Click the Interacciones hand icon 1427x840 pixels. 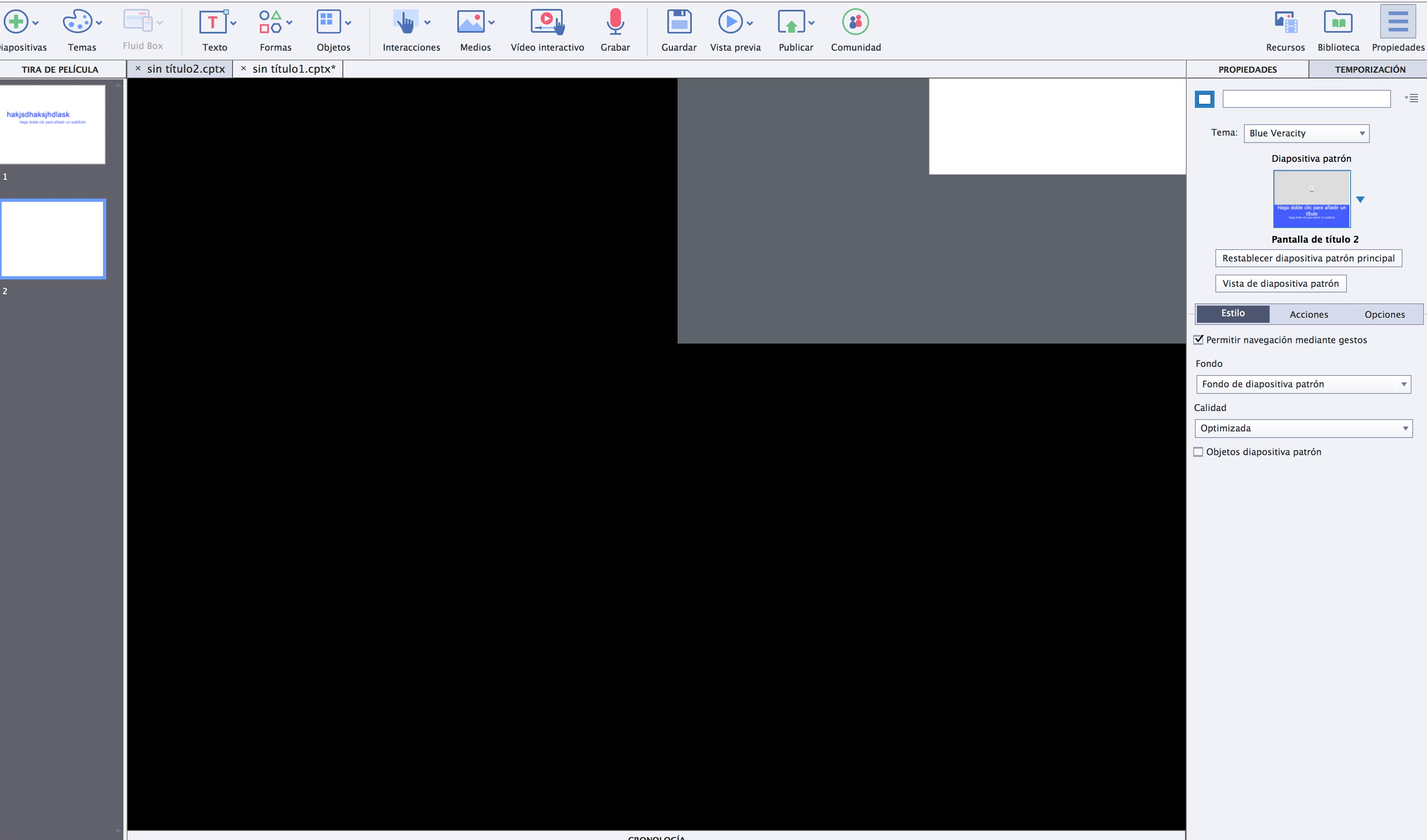pos(405,22)
